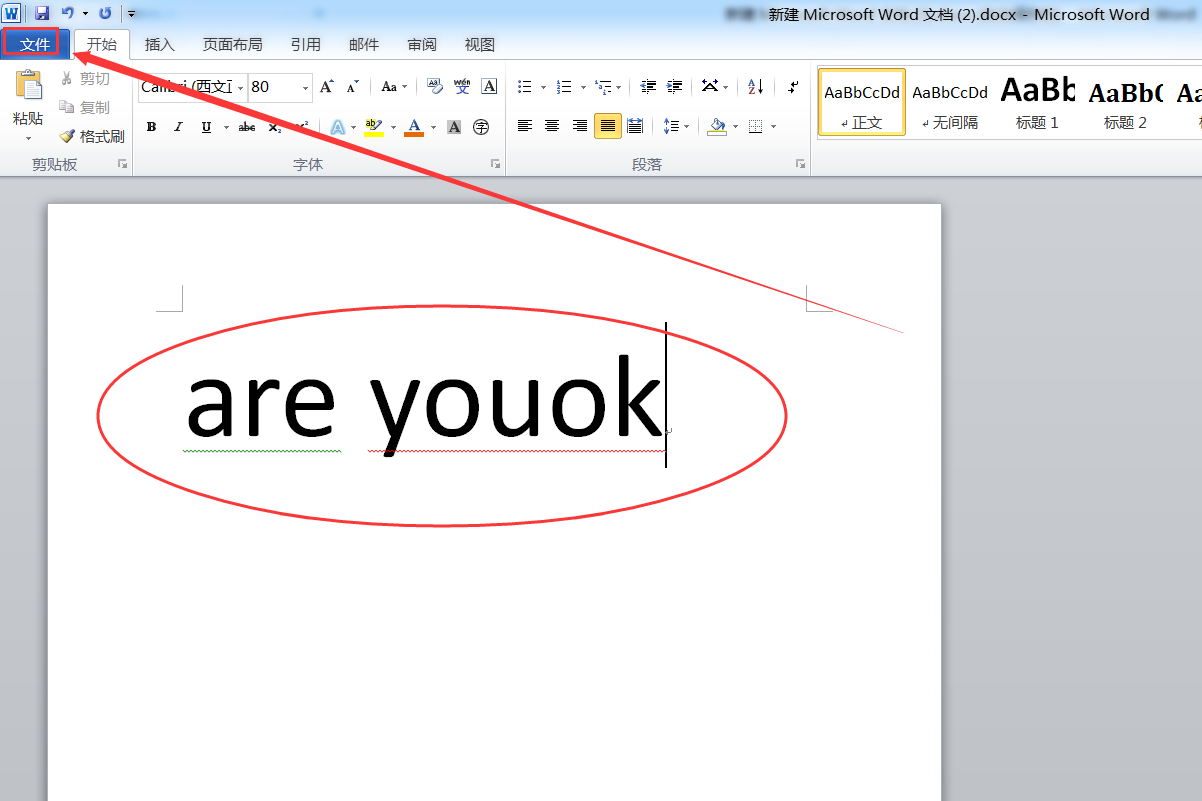The height and width of the screenshot is (801, 1202).
Task: Click the Grow Font icon
Action: click(326, 87)
